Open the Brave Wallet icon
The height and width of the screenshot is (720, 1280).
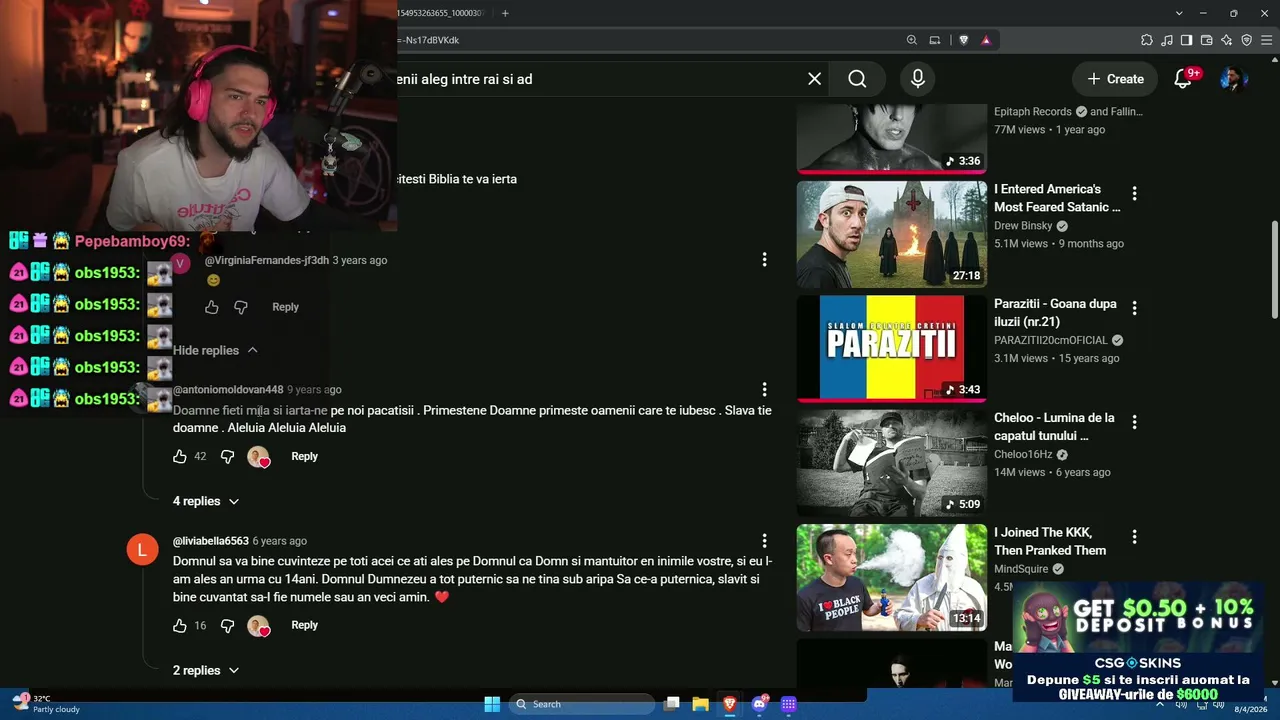[x=1207, y=40]
